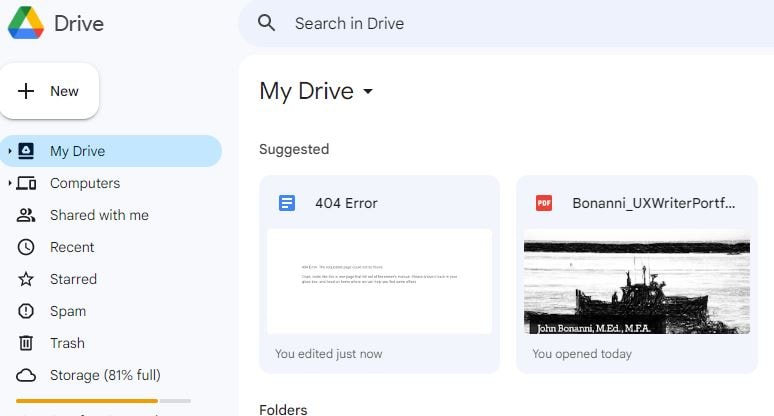This screenshot has height=416, width=774.
Task: Click 'You edited just now' text
Action: tap(329, 354)
